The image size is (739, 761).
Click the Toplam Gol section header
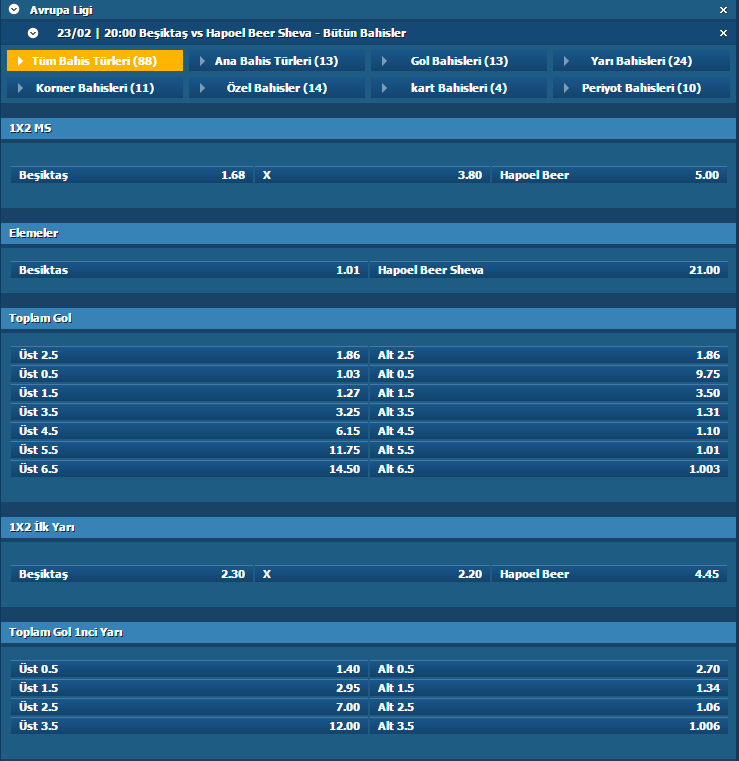[x=369, y=318]
